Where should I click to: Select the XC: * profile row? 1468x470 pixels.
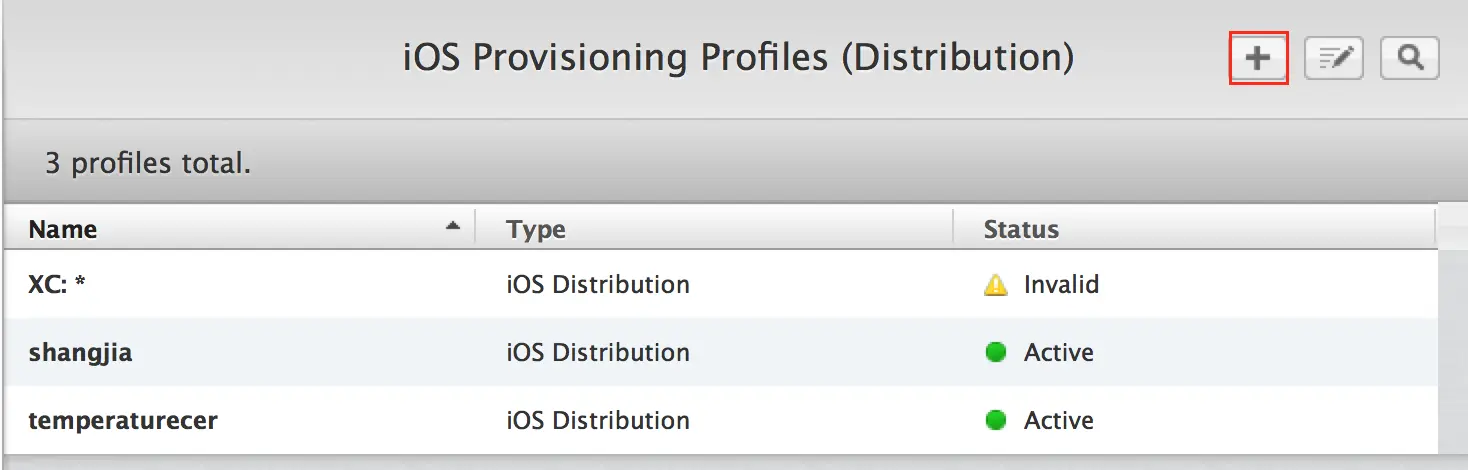point(57,284)
